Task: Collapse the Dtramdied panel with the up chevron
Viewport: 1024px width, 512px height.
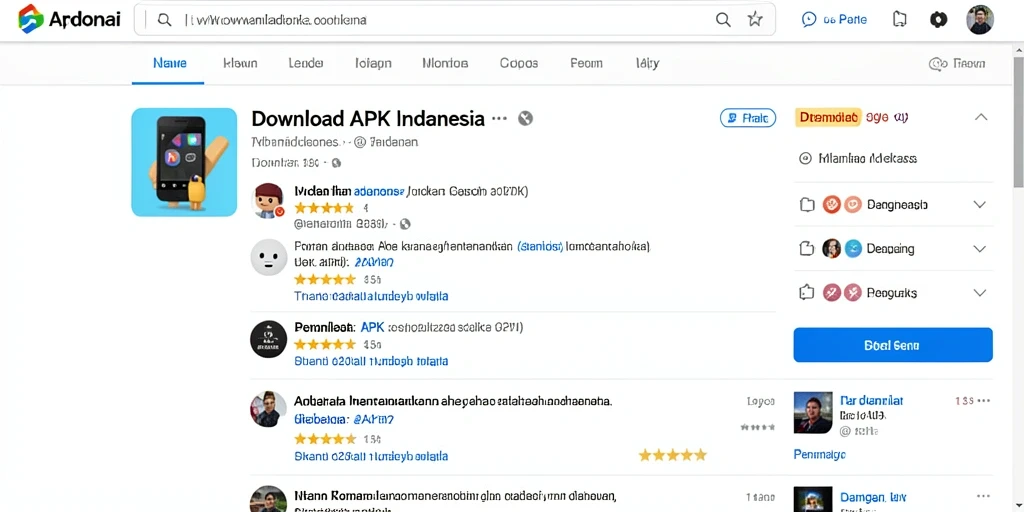Action: pos(981,117)
